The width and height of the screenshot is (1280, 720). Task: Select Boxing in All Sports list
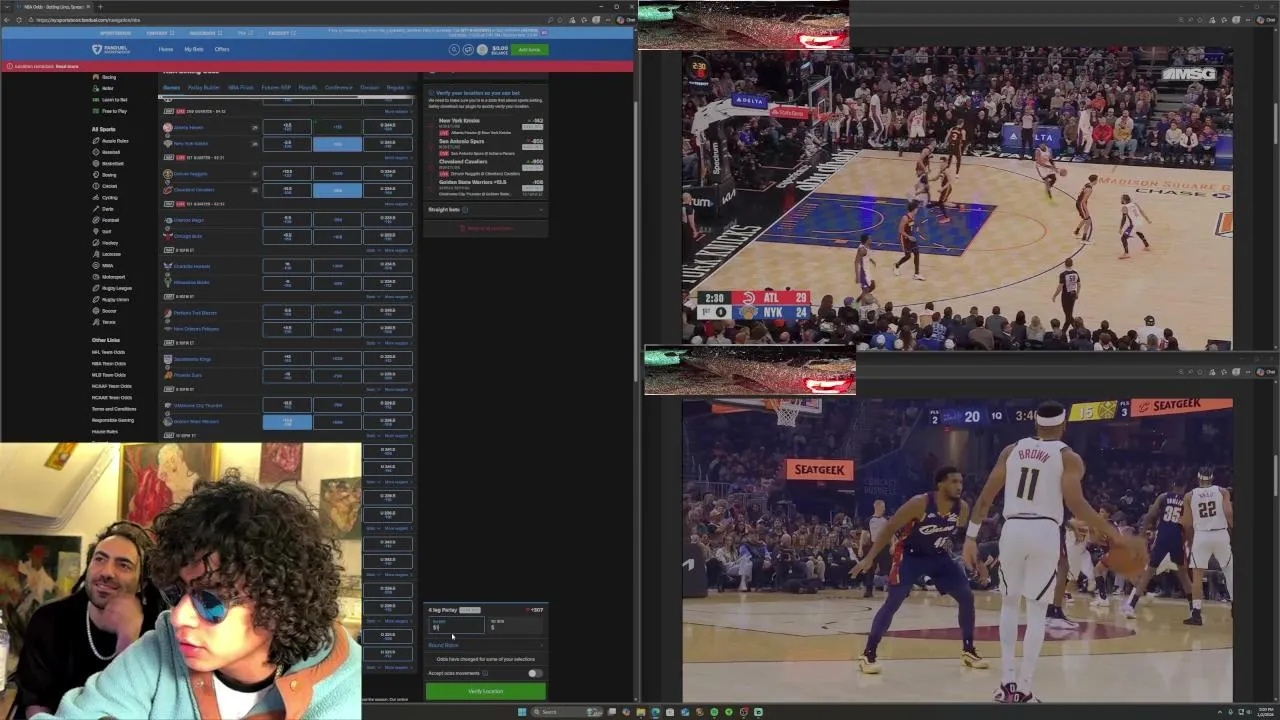coord(109,175)
